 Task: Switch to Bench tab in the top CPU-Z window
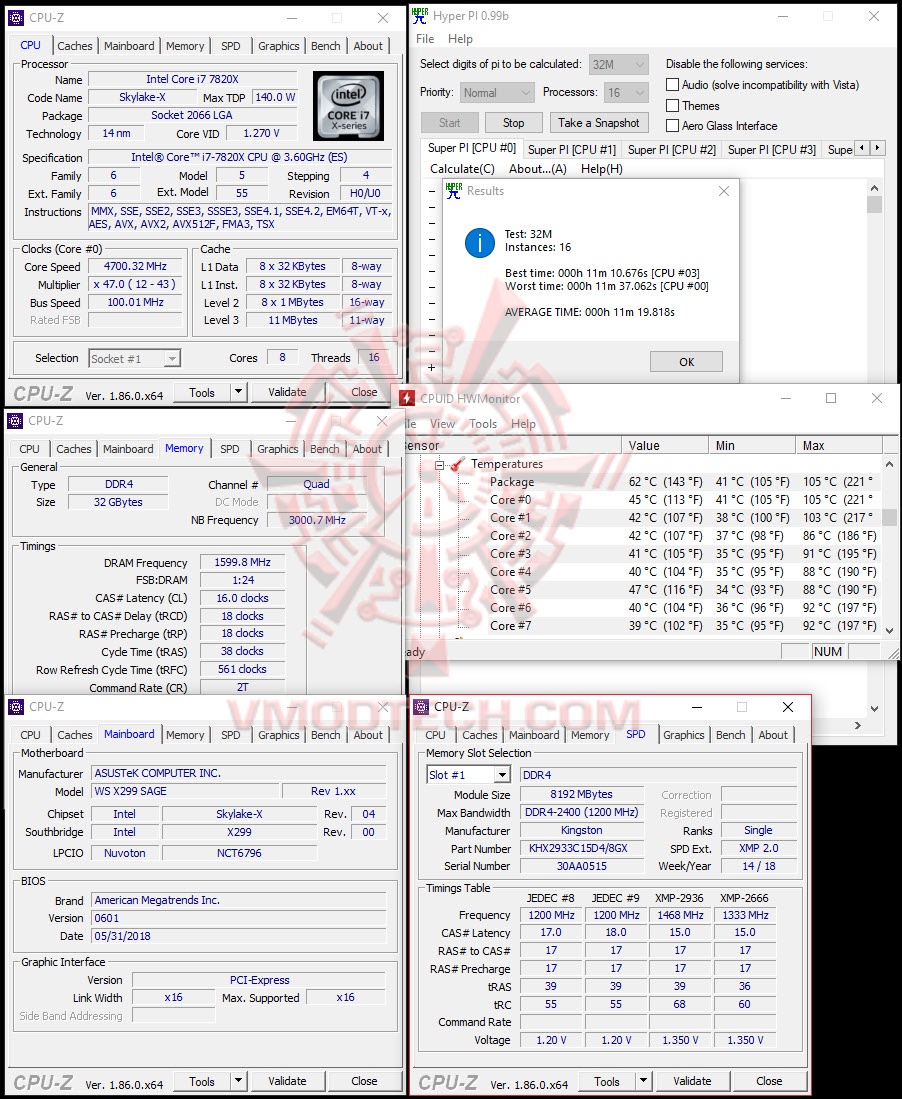click(x=325, y=46)
